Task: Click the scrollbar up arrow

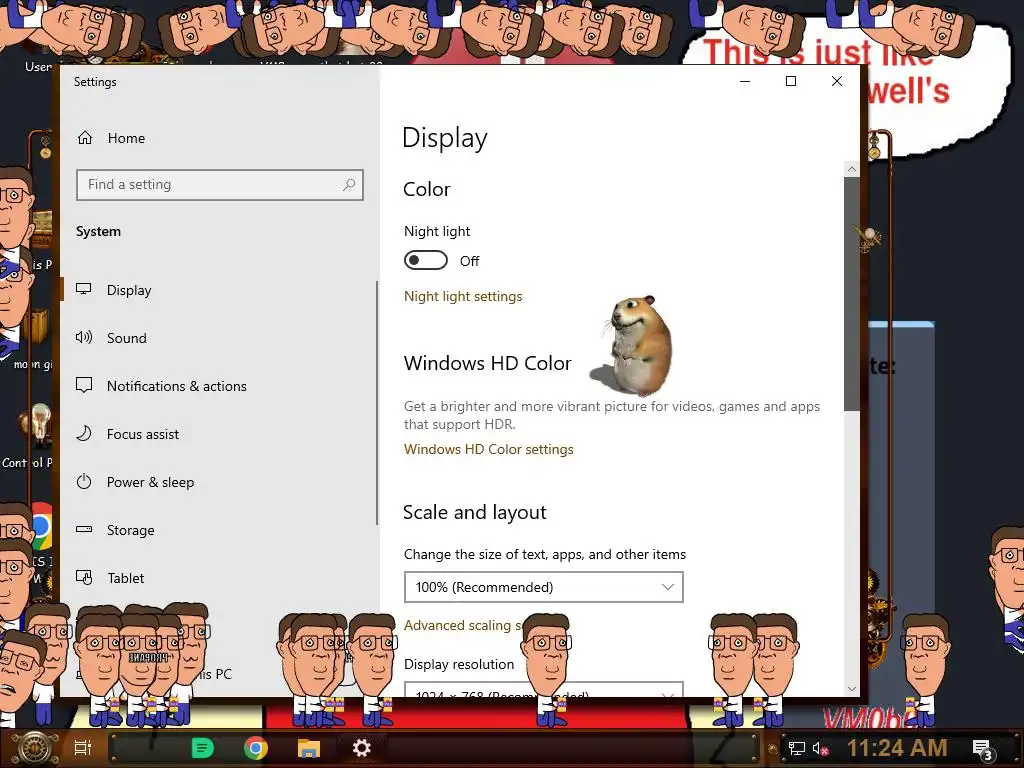Action: (852, 169)
